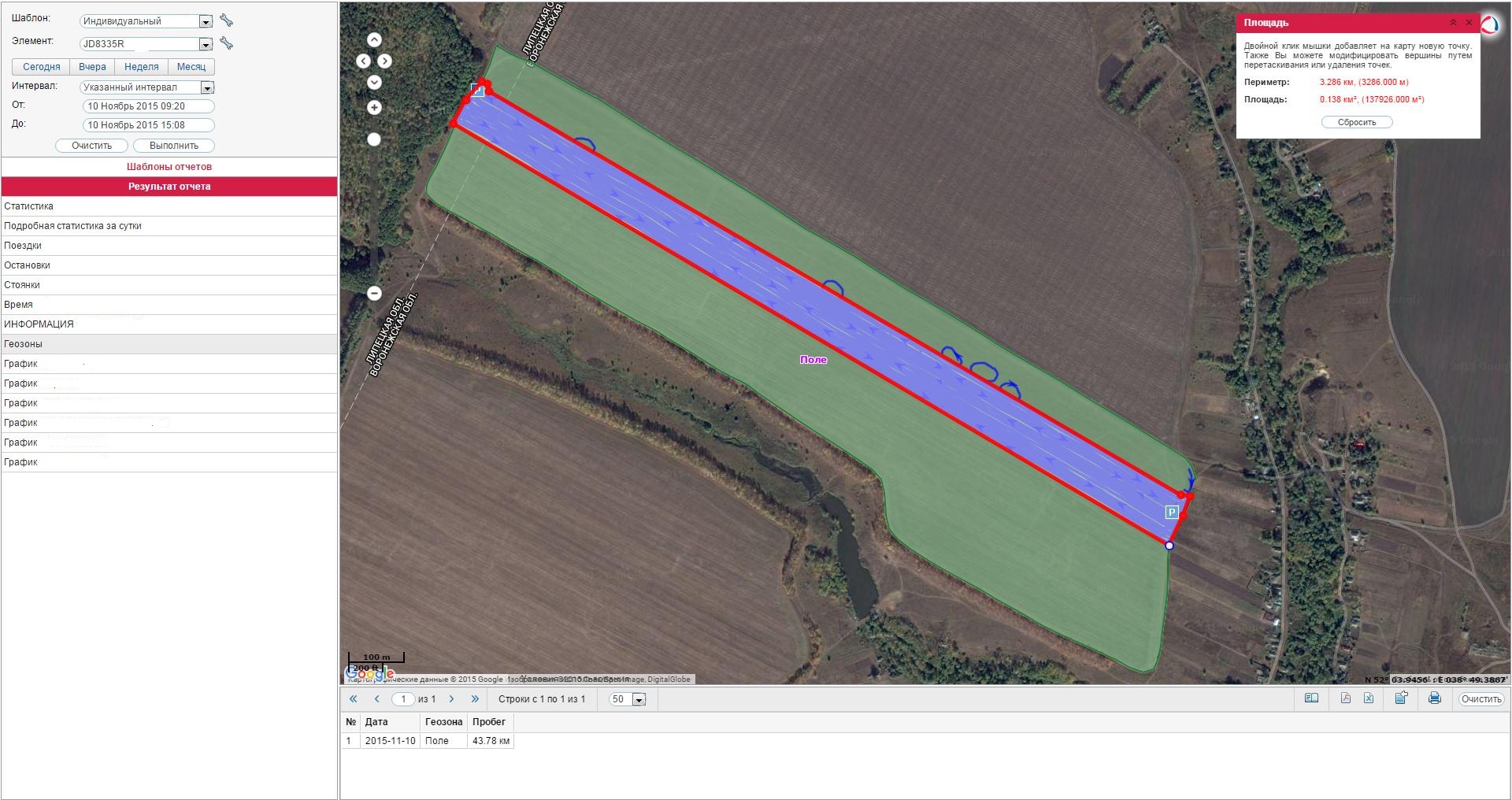1512x800 pixels.
Task: Click the wrench icon beside Элемент
Action: point(226,43)
